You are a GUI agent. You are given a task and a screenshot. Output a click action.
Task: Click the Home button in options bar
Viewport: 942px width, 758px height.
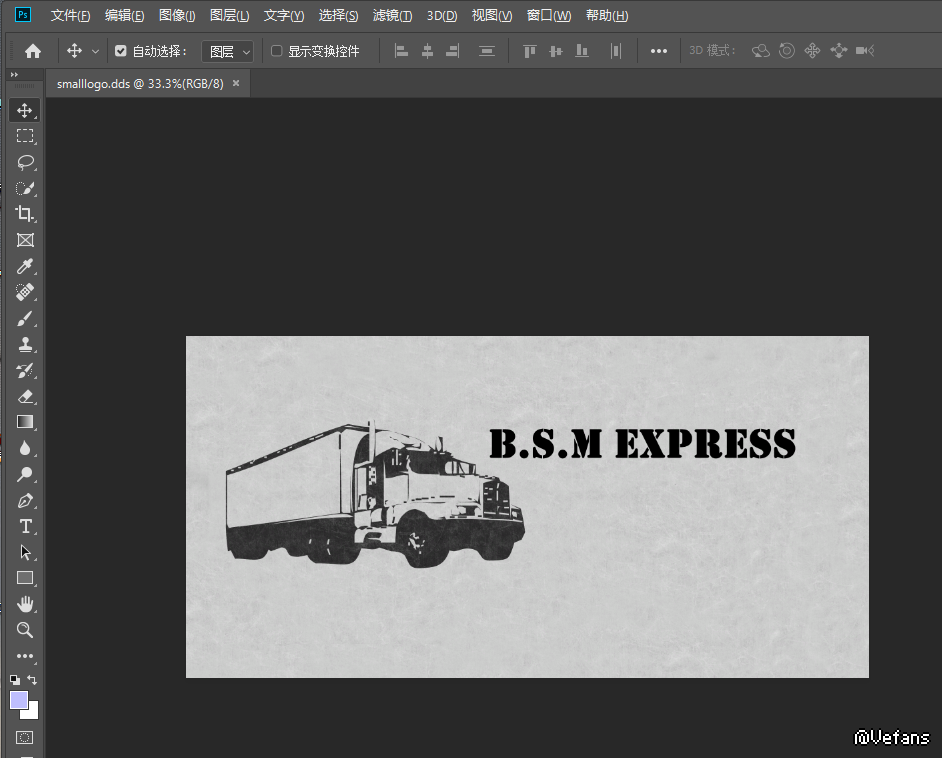coord(33,51)
